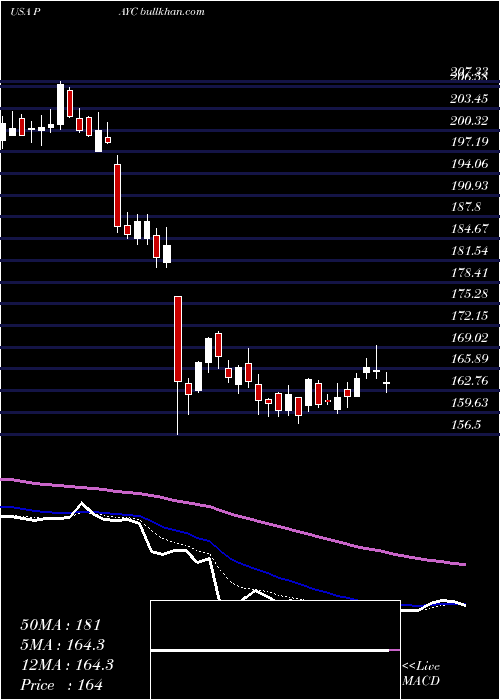Viewport: 500px width, 700px height.
Task: Click the bullkhan.com watermark title text
Action: click(172, 11)
